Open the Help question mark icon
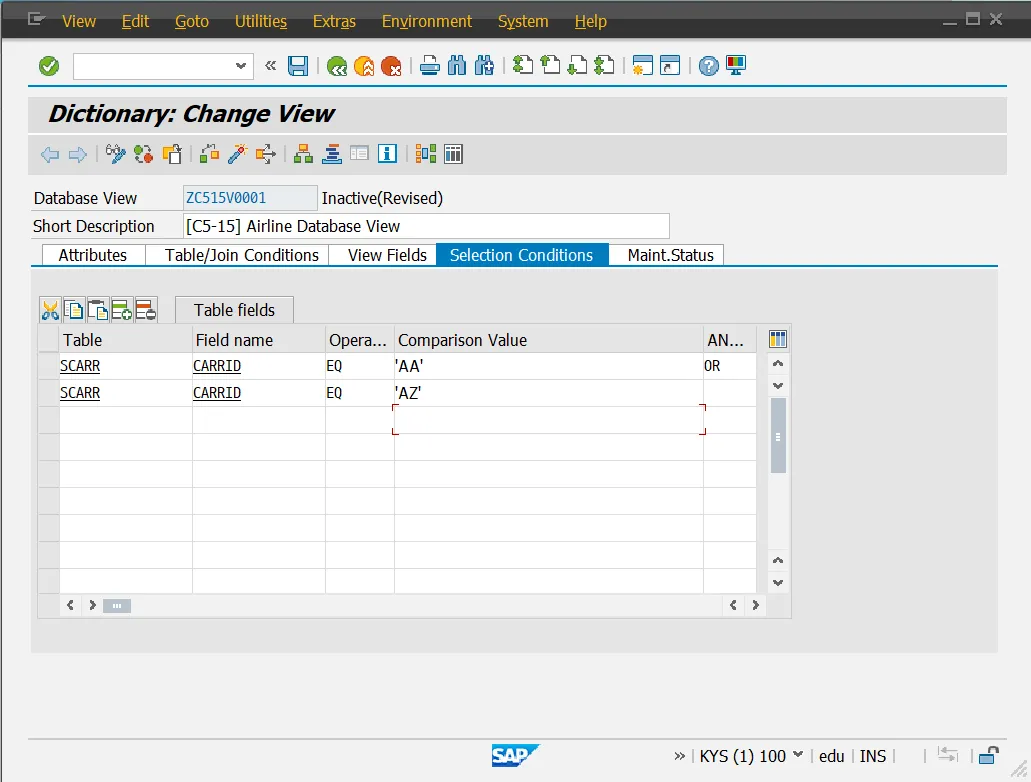The width and height of the screenshot is (1031, 782). (708, 66)
